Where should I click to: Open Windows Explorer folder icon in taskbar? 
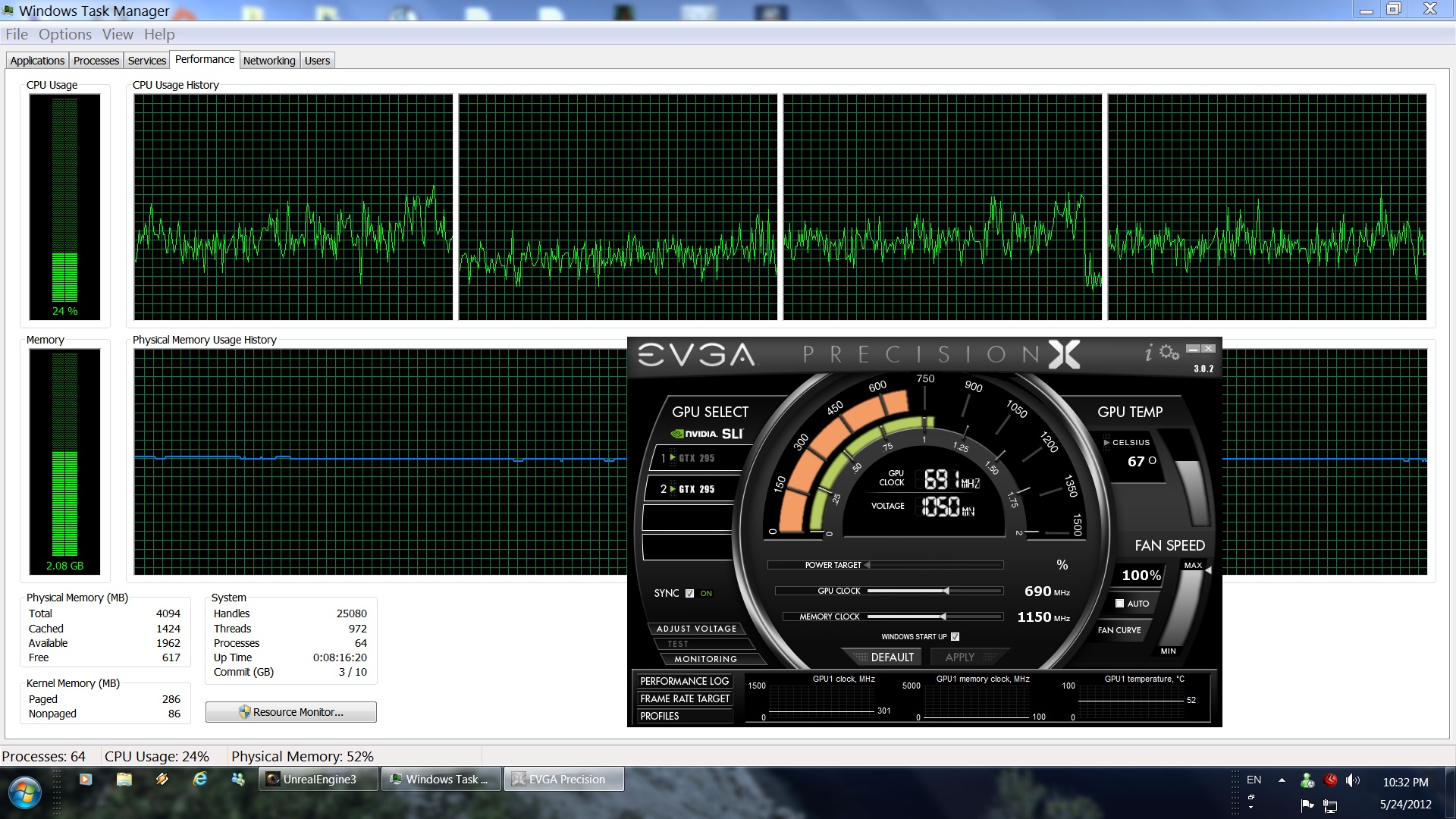tap(124, 779)
